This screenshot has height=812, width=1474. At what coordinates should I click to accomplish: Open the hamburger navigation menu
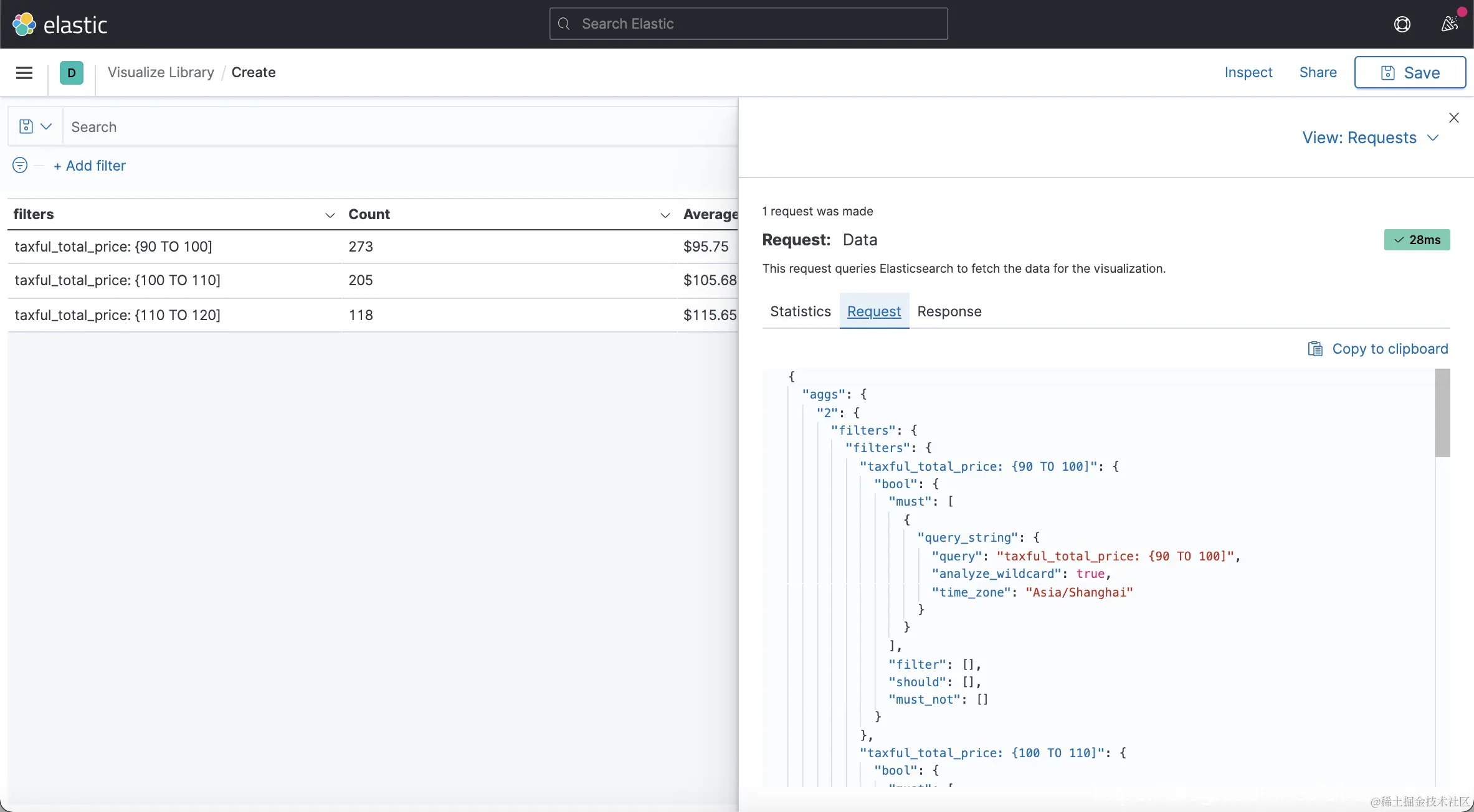pos(24,73)
